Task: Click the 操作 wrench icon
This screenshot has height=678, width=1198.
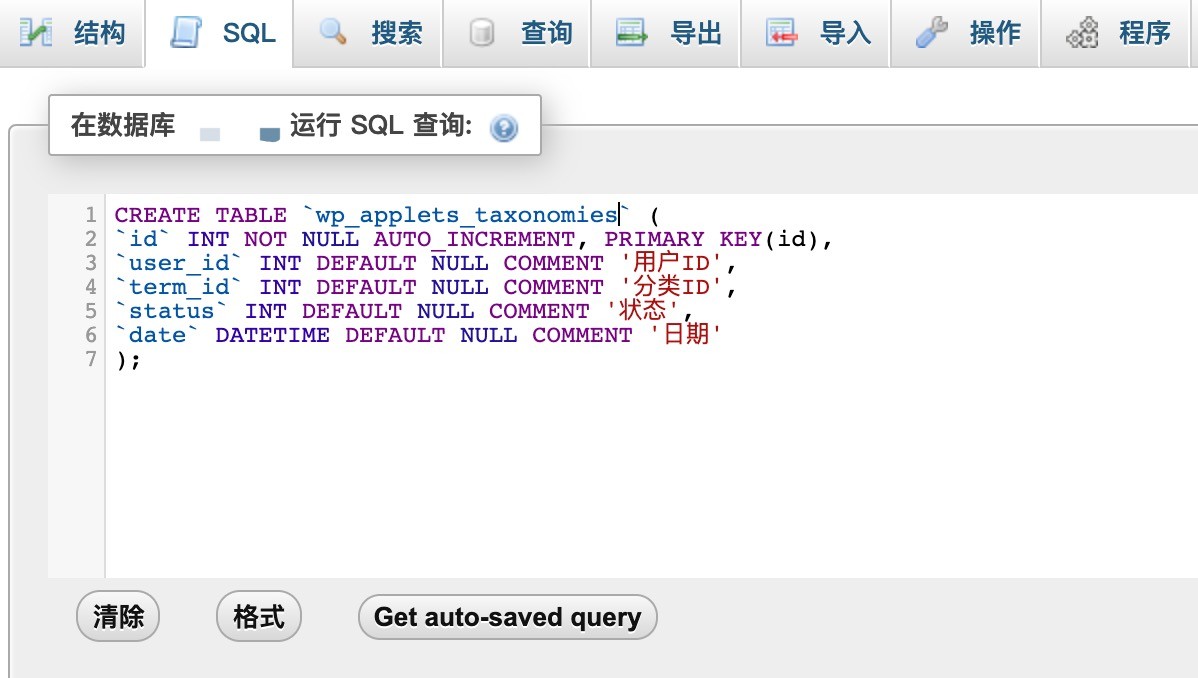Action: click(x=931, y=33)
